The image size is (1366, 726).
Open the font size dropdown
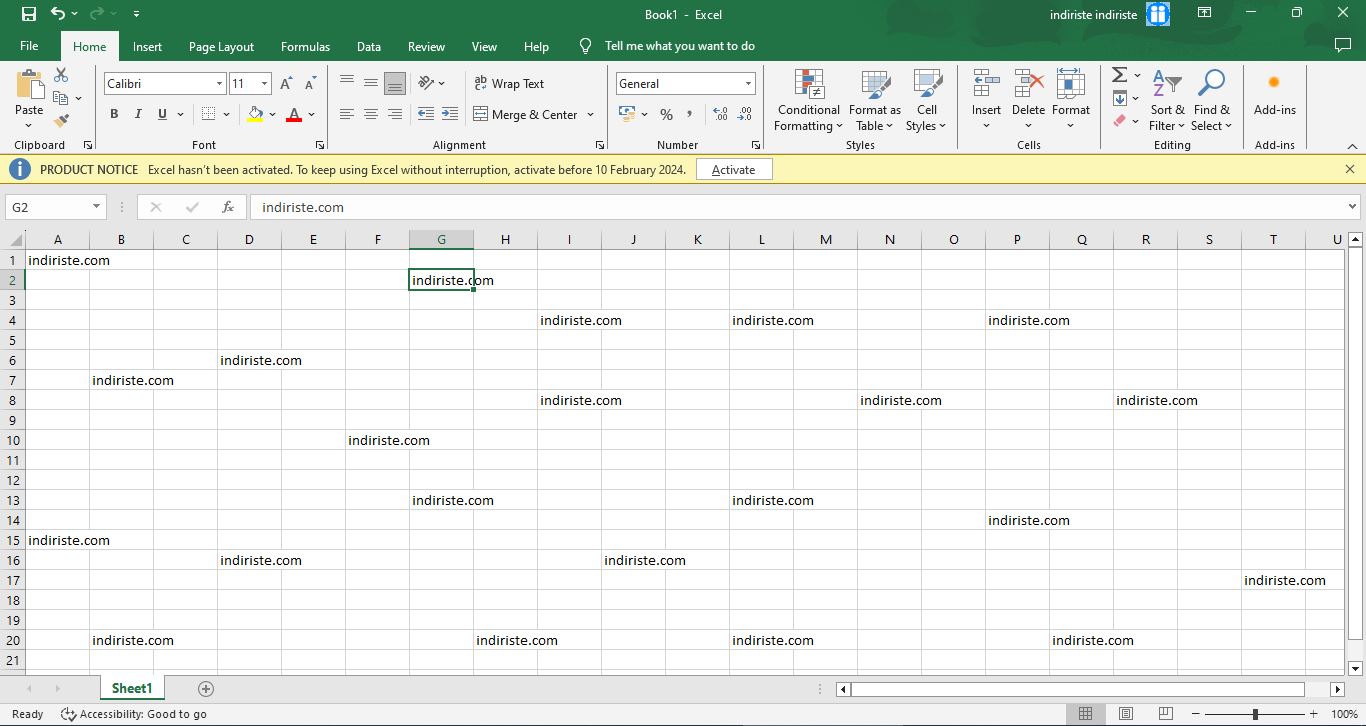coord(264,84)
